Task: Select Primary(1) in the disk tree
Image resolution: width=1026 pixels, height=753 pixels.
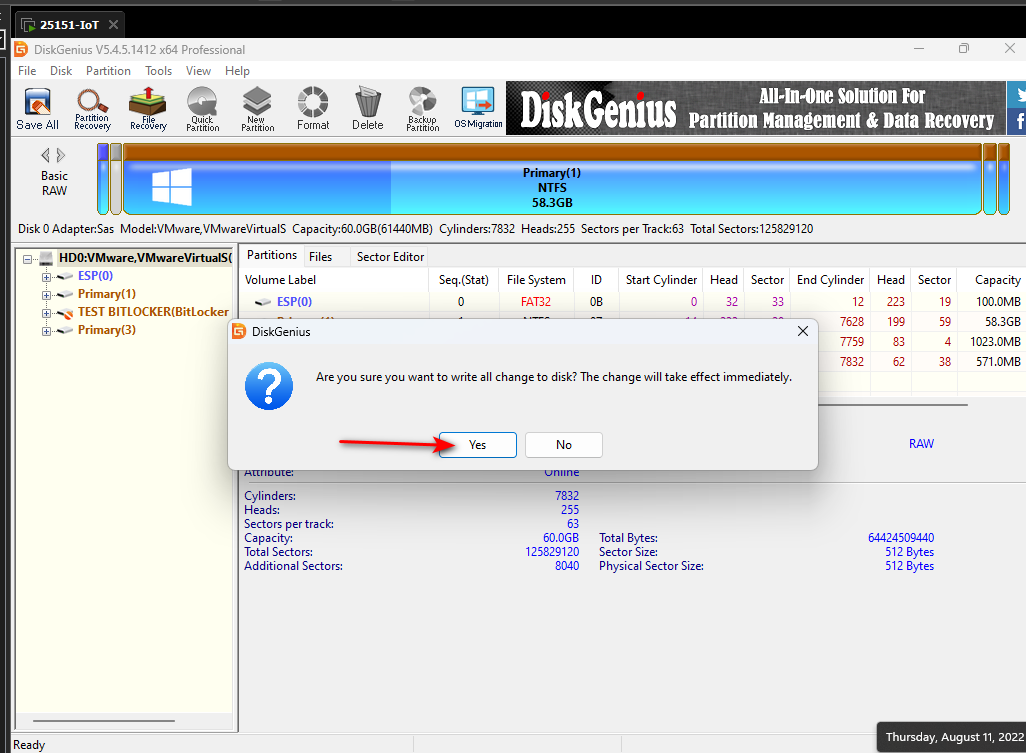Action: click(107, 294)
